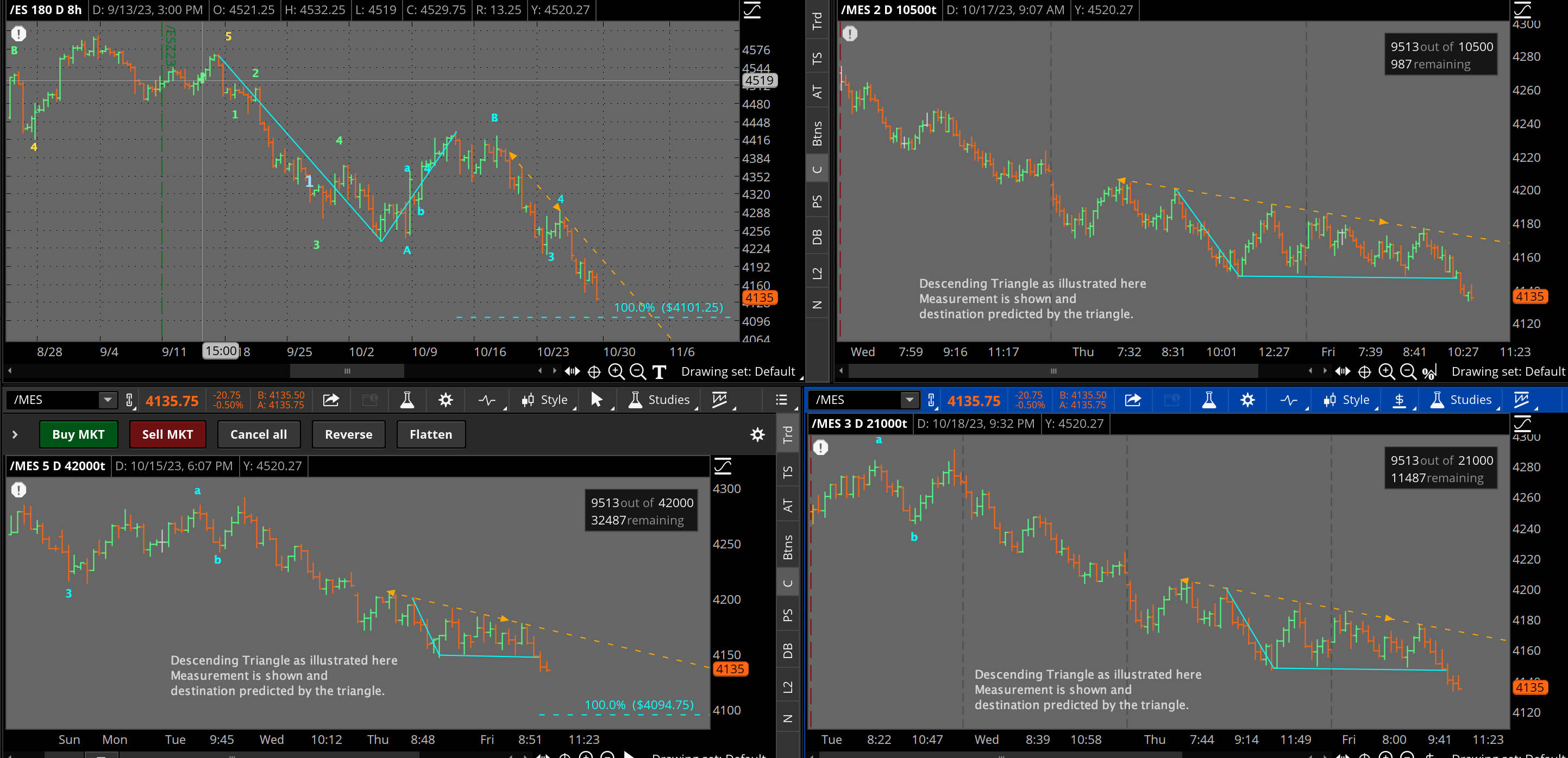The height and width of the screenshot is (758, 1568).
Task: Click the price-axis scale icon on /MES 2 D chart
Action: pyautogui.click(x=1522, y=10)
